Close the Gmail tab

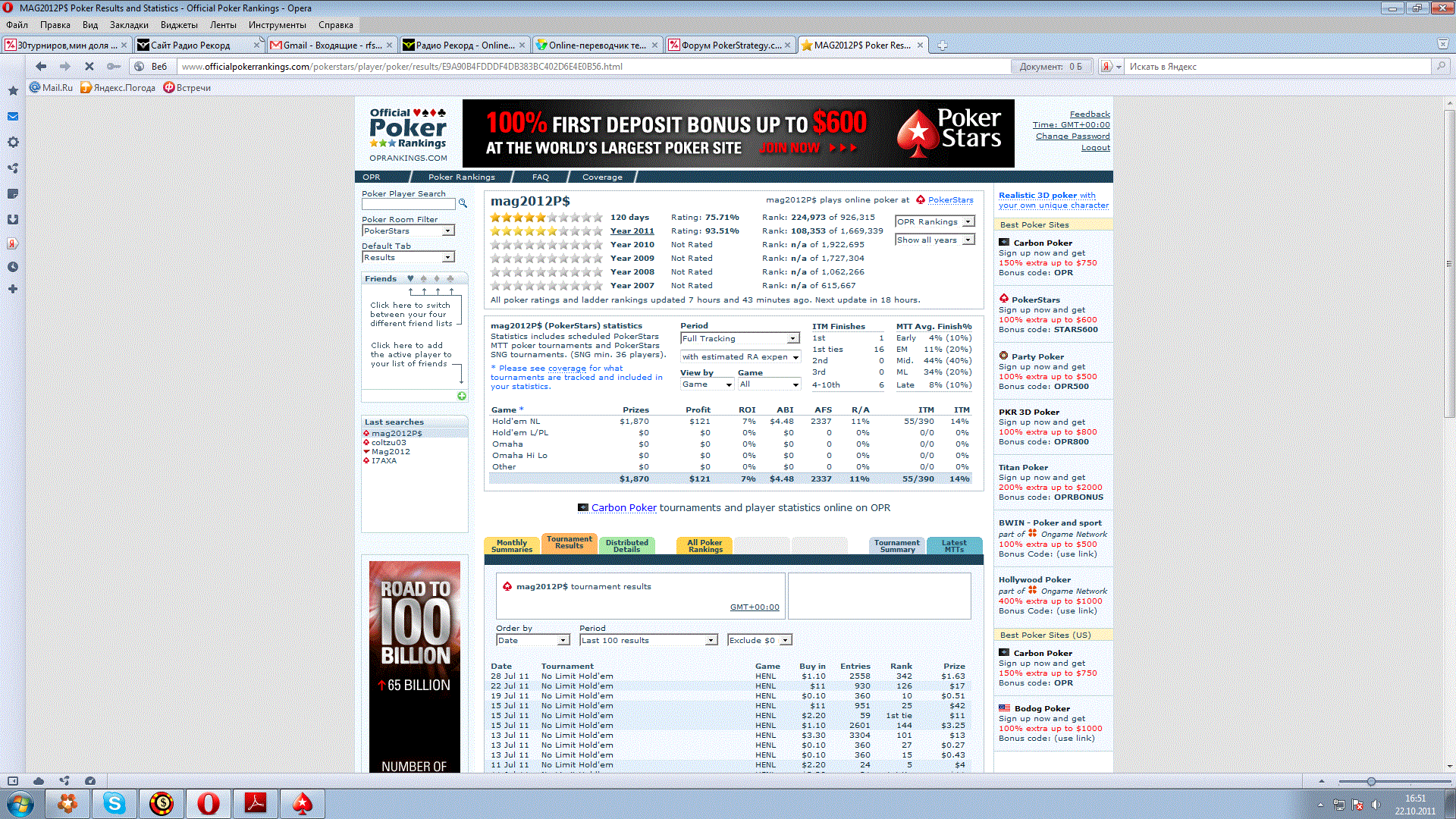tap(389, 45)
